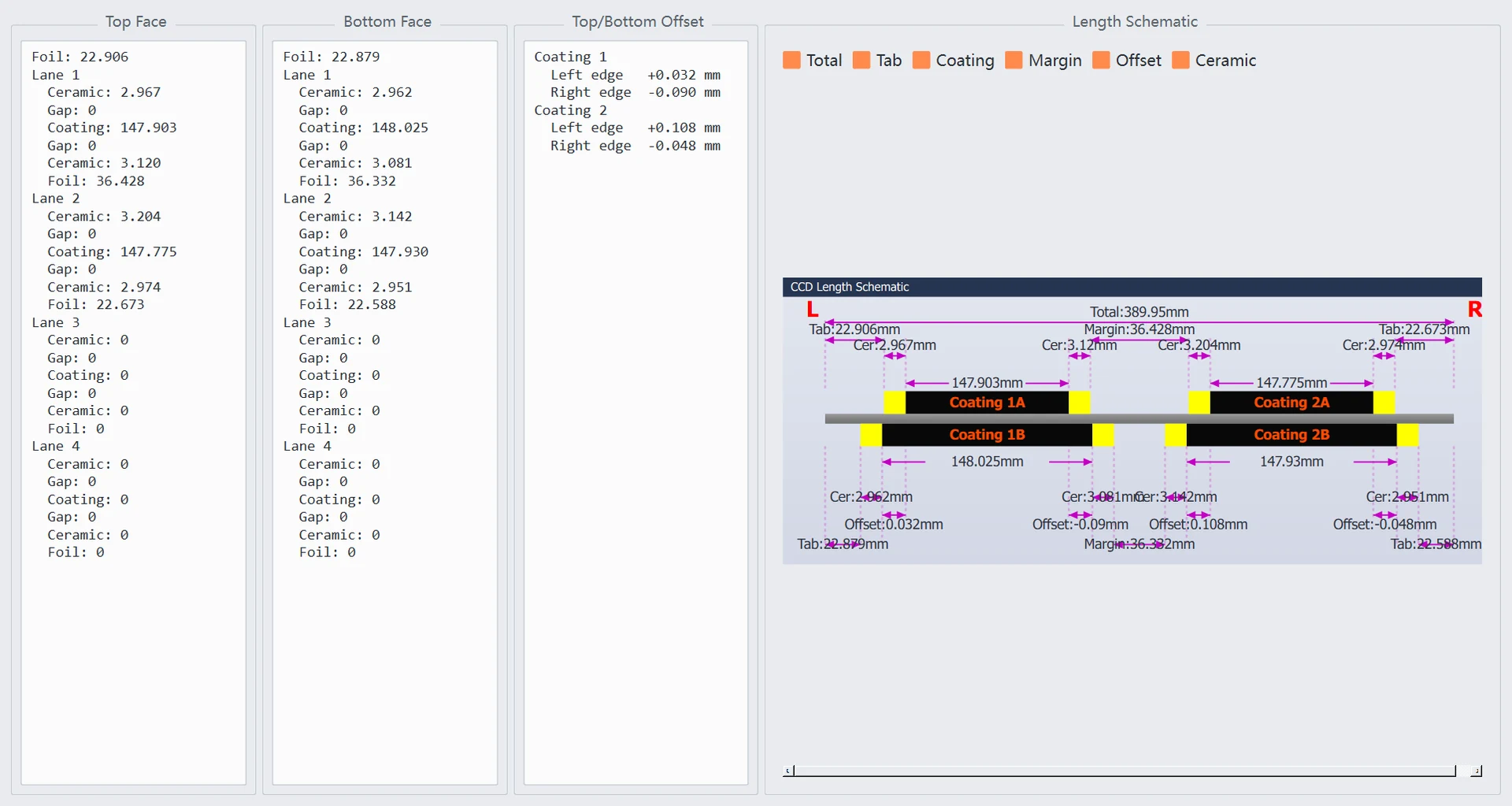Click the 'Left edge +0.108 mm' row
1512x806 pixels.
tap(635, 128)
